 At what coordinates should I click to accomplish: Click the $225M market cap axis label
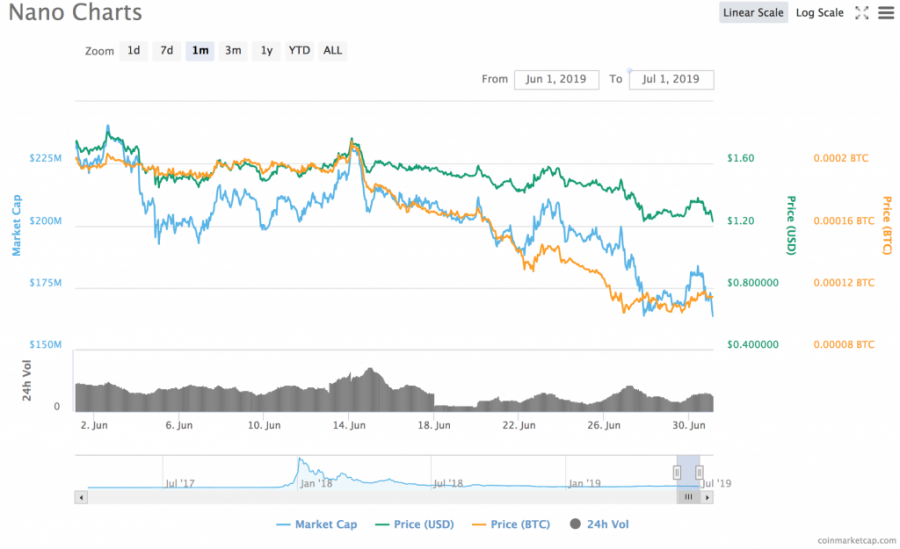pyautogui.click(x=45, y=158)
